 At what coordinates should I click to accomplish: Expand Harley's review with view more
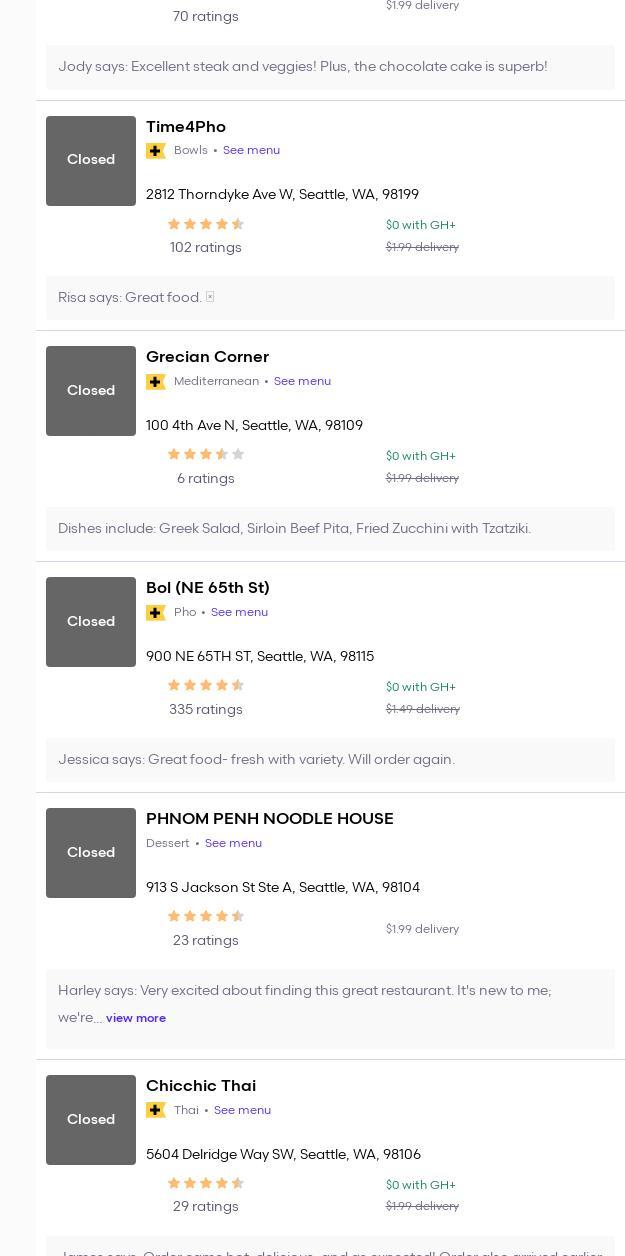tap(136, 1018)
